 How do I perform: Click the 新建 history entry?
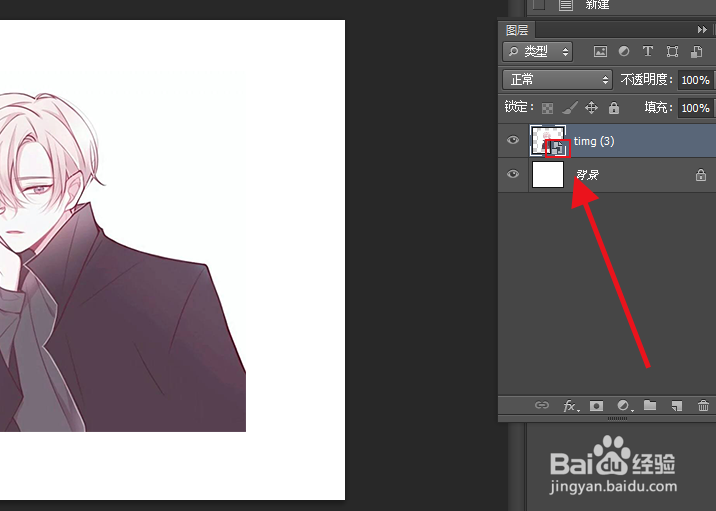click(x=597, y=5)
